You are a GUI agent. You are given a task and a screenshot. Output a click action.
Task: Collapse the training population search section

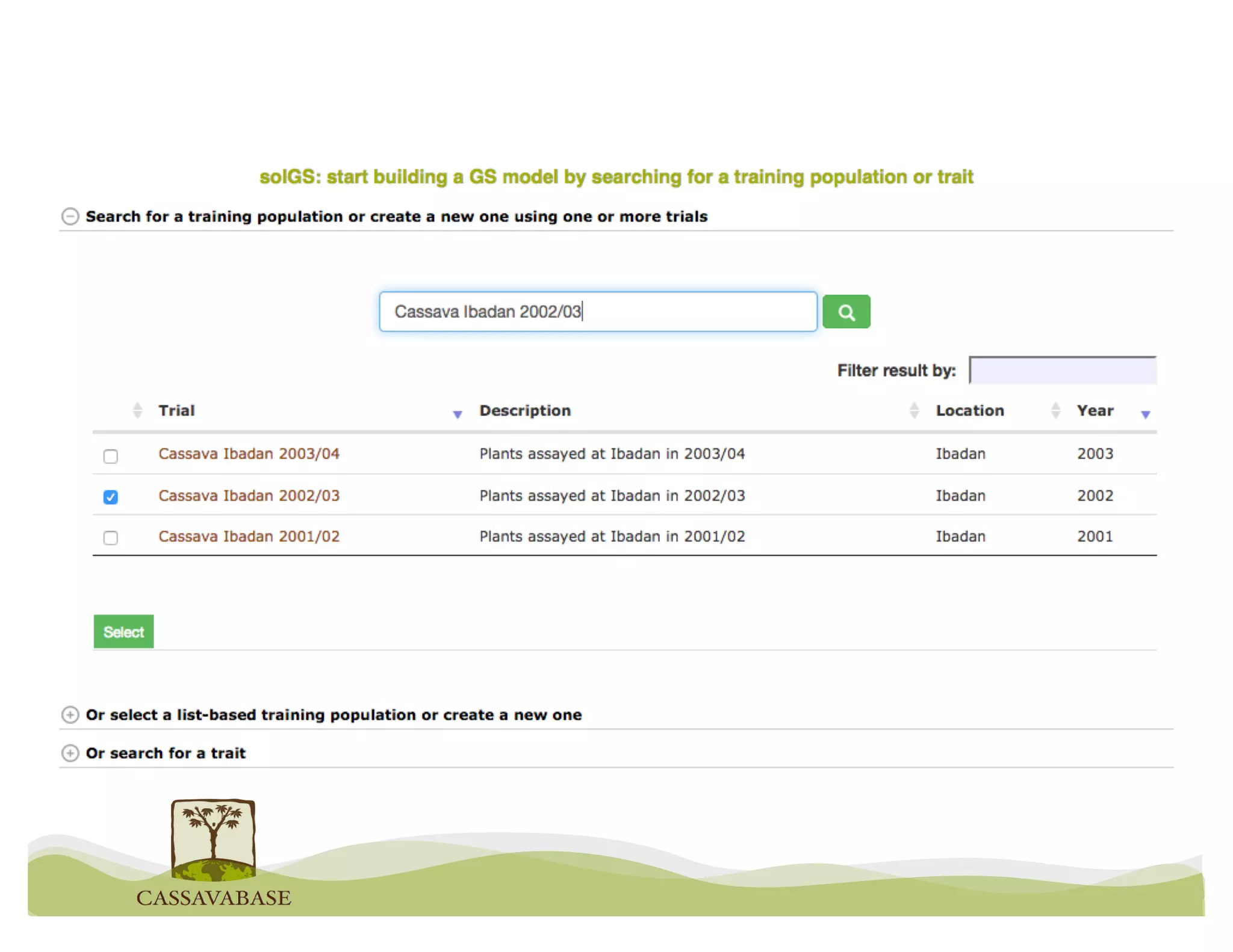[70, 217]
